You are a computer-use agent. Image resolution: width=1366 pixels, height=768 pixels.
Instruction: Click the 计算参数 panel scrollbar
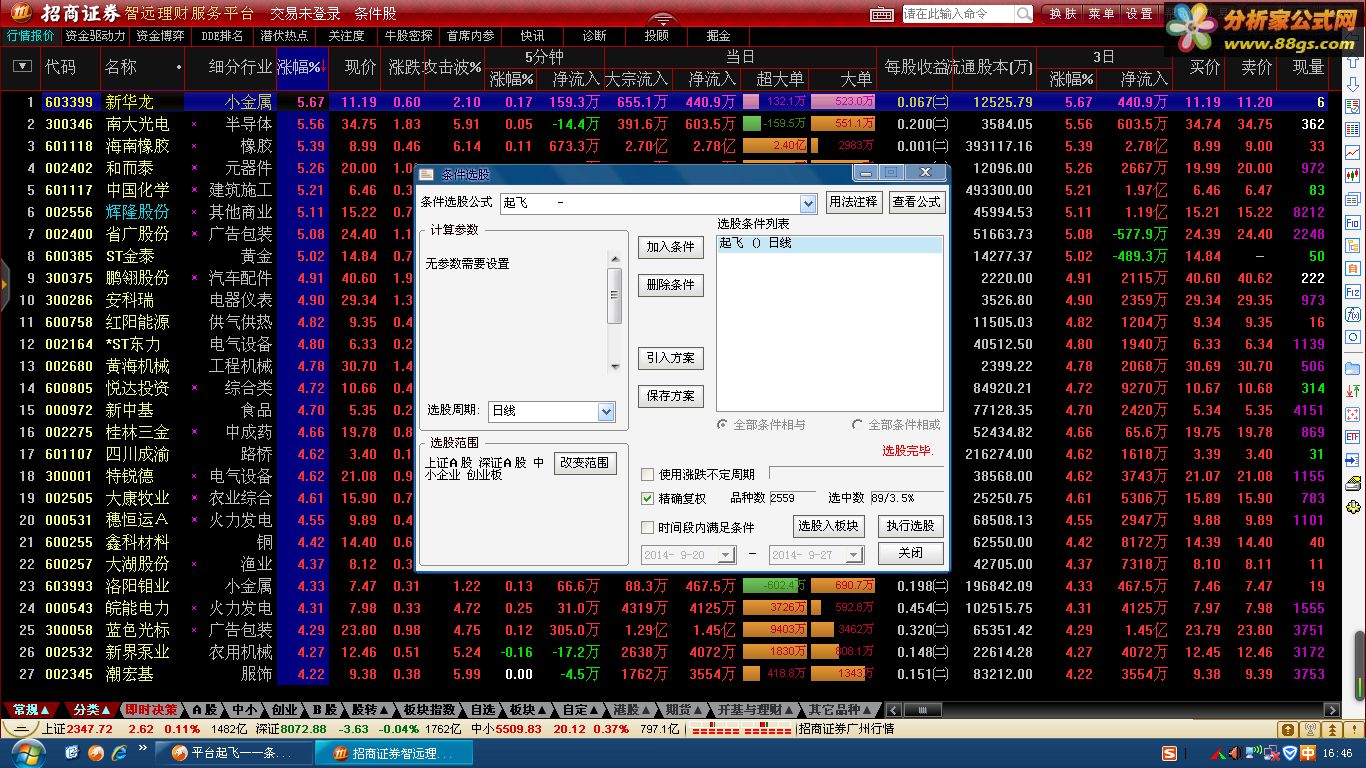coord(615,312)
